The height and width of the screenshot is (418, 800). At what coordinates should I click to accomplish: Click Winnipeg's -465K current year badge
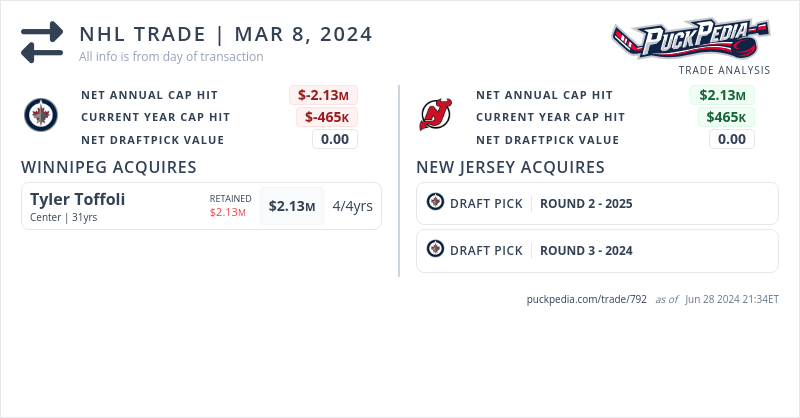pyautogui.click(x=327, y=117)
